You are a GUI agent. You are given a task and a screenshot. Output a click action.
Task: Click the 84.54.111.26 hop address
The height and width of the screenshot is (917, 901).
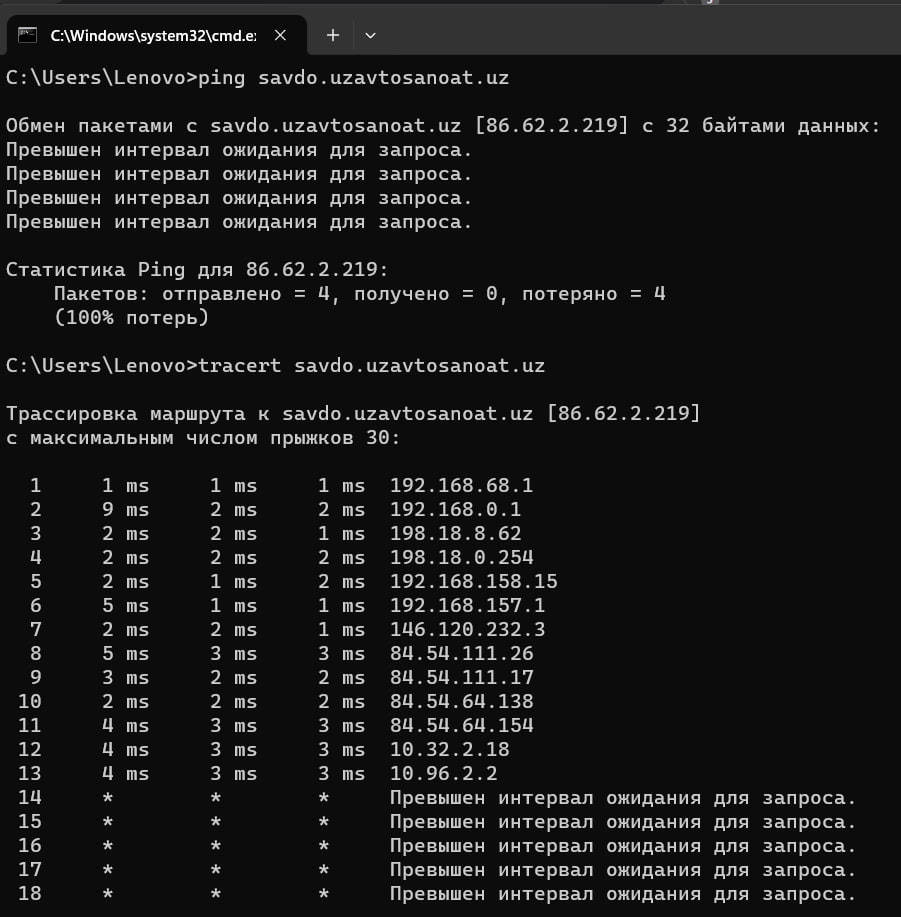[461, 654]
